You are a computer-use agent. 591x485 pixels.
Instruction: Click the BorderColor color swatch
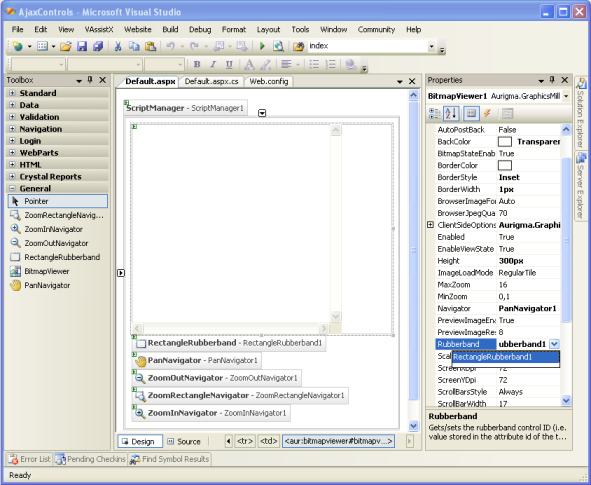tap(505, 165)
